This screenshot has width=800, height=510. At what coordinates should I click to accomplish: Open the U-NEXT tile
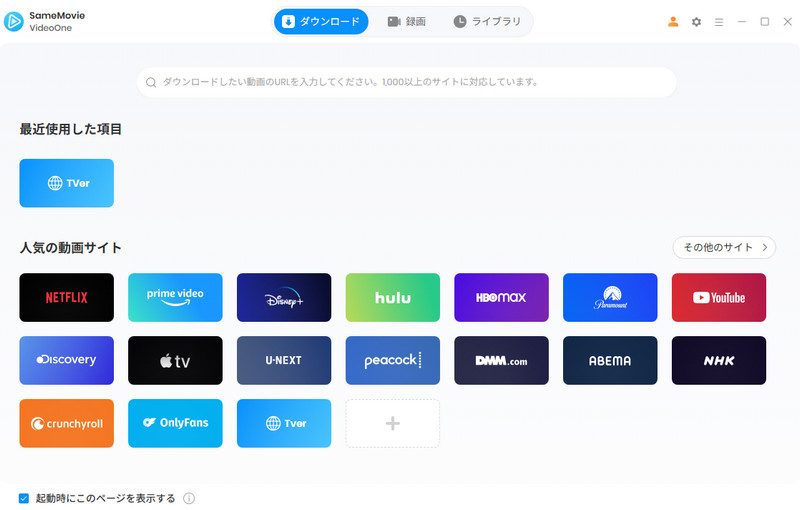pos(284,360)
